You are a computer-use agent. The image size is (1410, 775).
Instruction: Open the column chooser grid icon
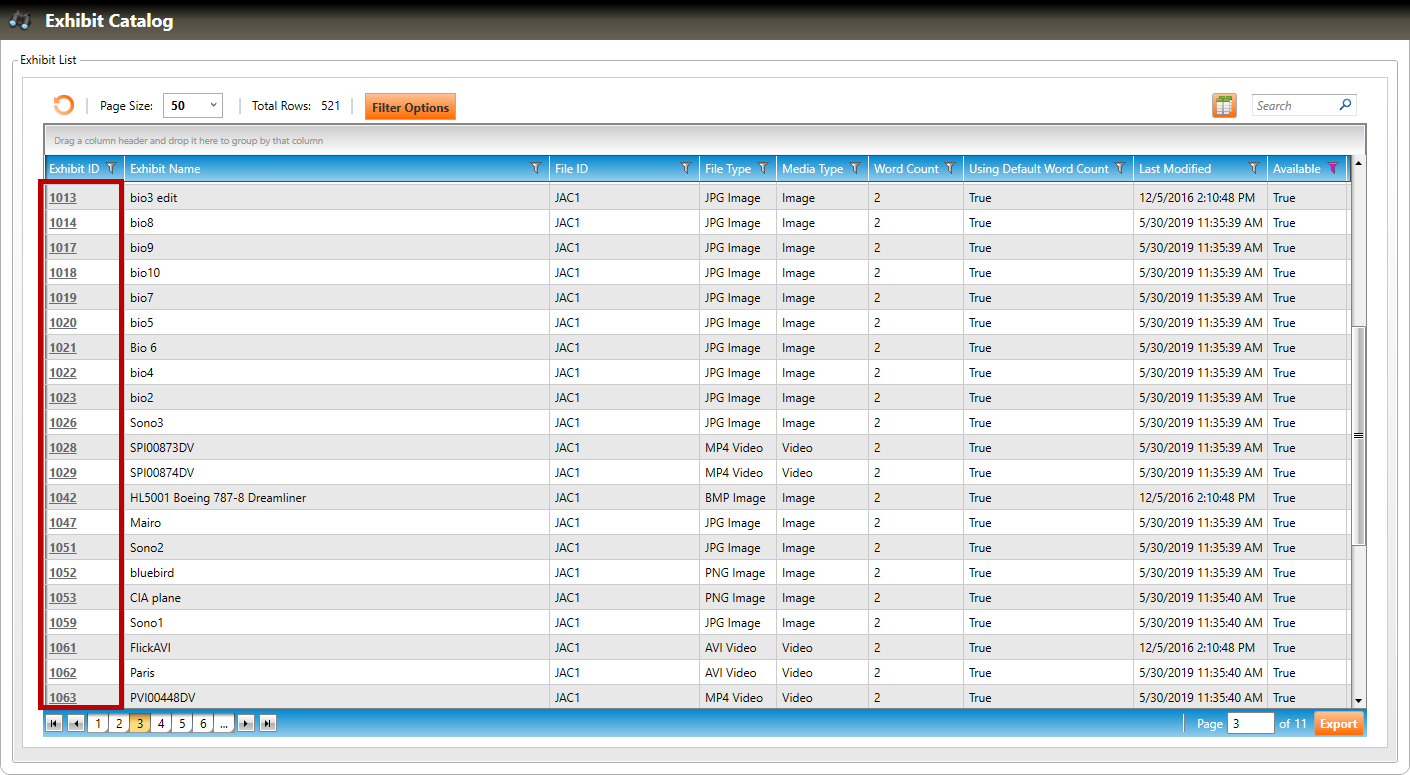point(1224,106)
